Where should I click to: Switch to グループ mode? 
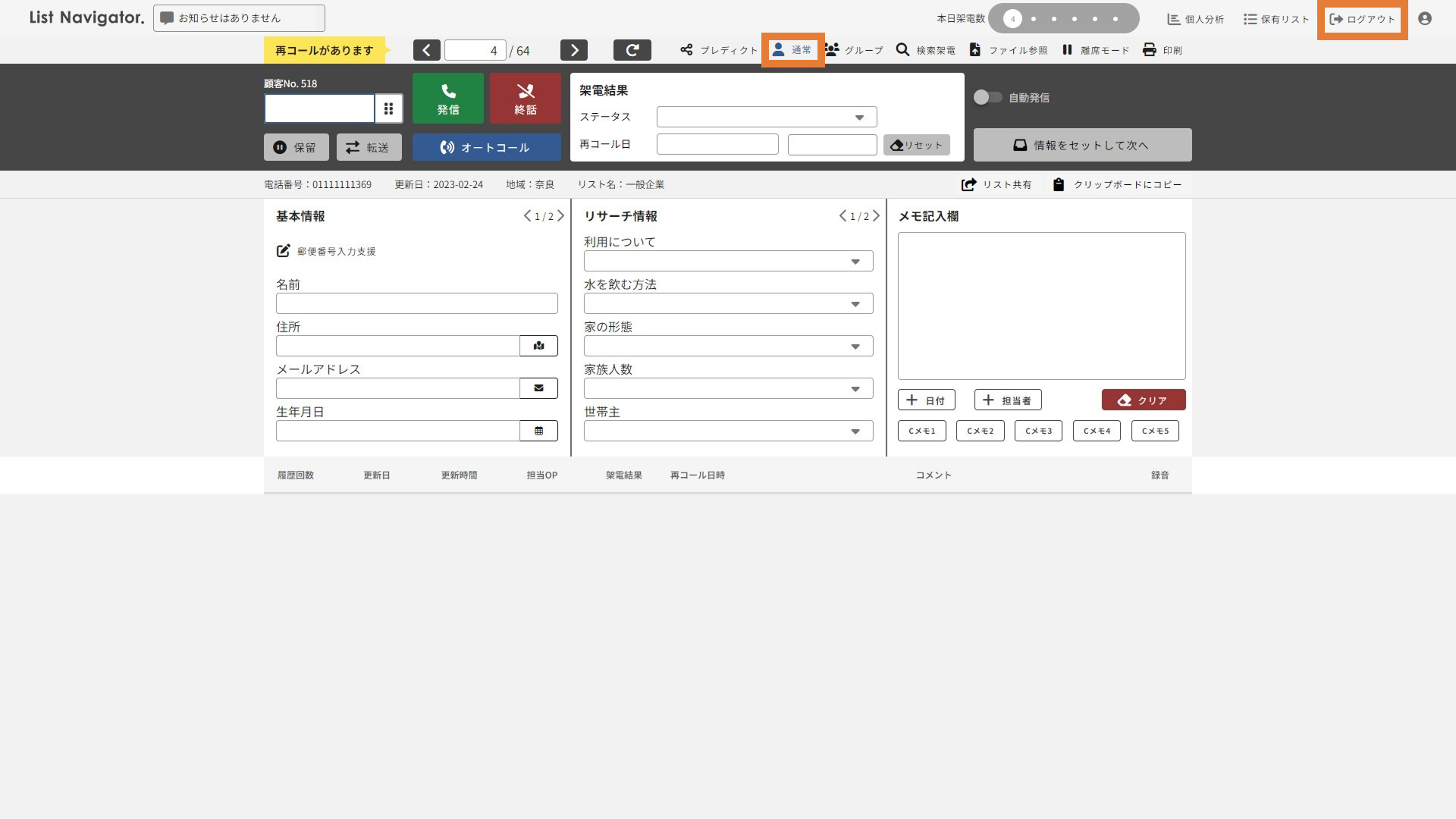pyautogui.click(x=854, y=50)
